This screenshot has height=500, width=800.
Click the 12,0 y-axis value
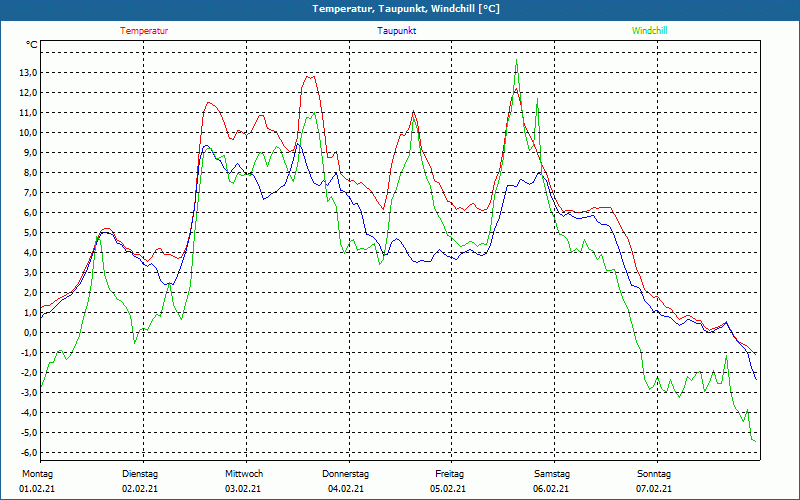tap(28, 93)
